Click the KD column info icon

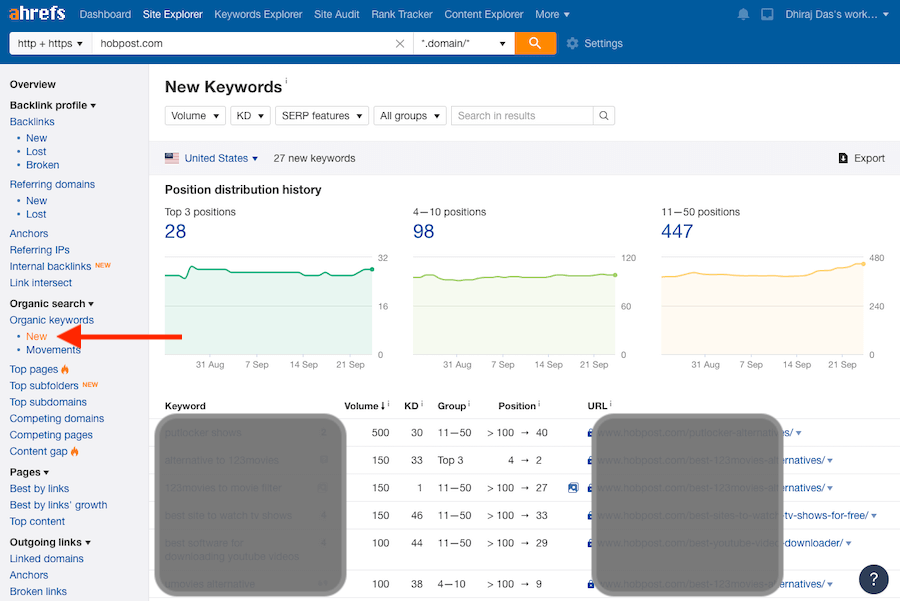[x=422, y=404]
